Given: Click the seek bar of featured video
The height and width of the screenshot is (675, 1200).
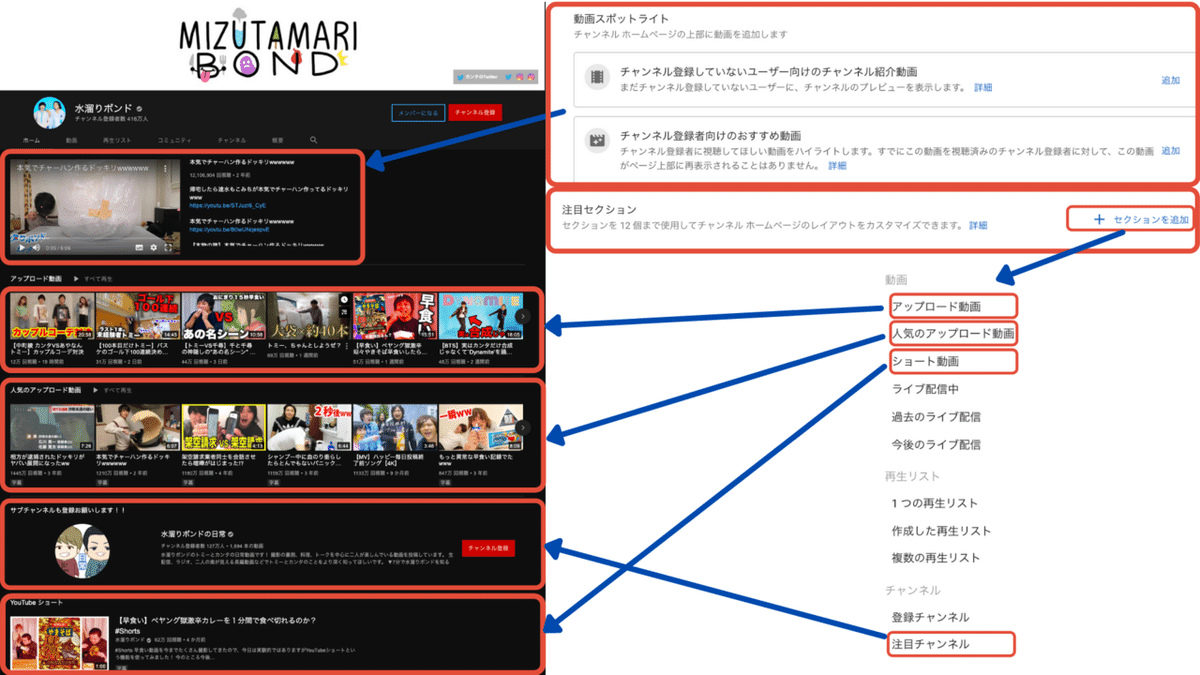Looking at the screenshot, I should pyautogui.click(x=94, y=240).
